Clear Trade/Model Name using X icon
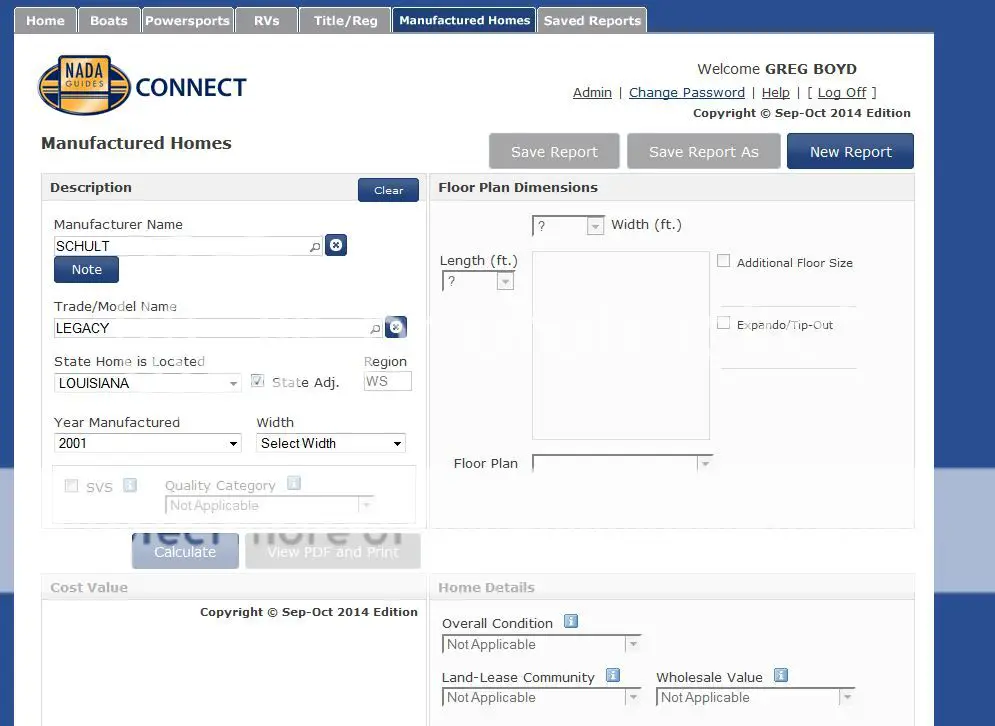 pos(396,327)
